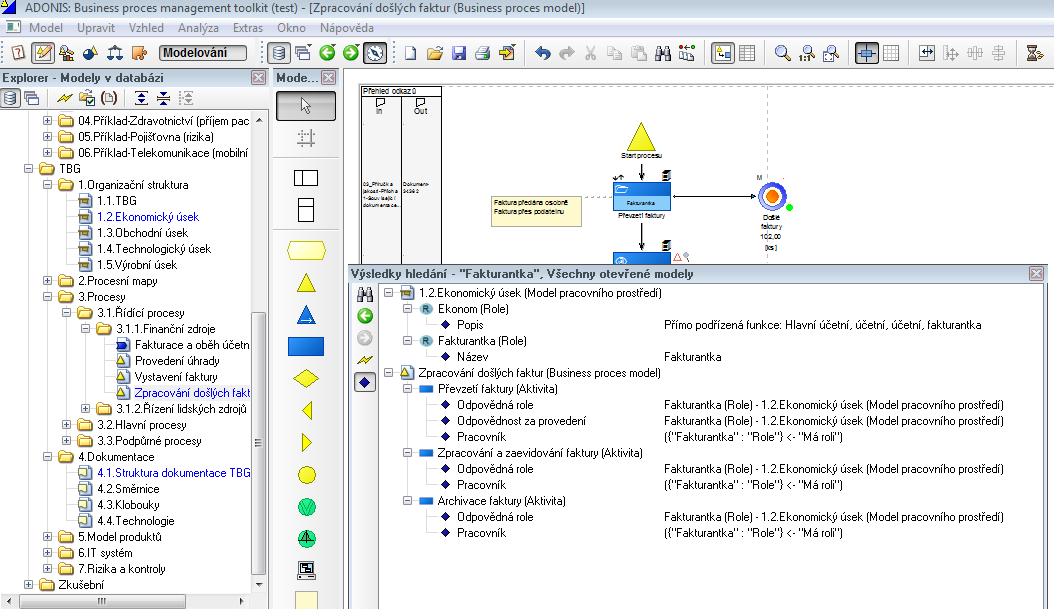1054x609 pixels.
Task: Collapse the TBG folder node
Action: (29, 169)
